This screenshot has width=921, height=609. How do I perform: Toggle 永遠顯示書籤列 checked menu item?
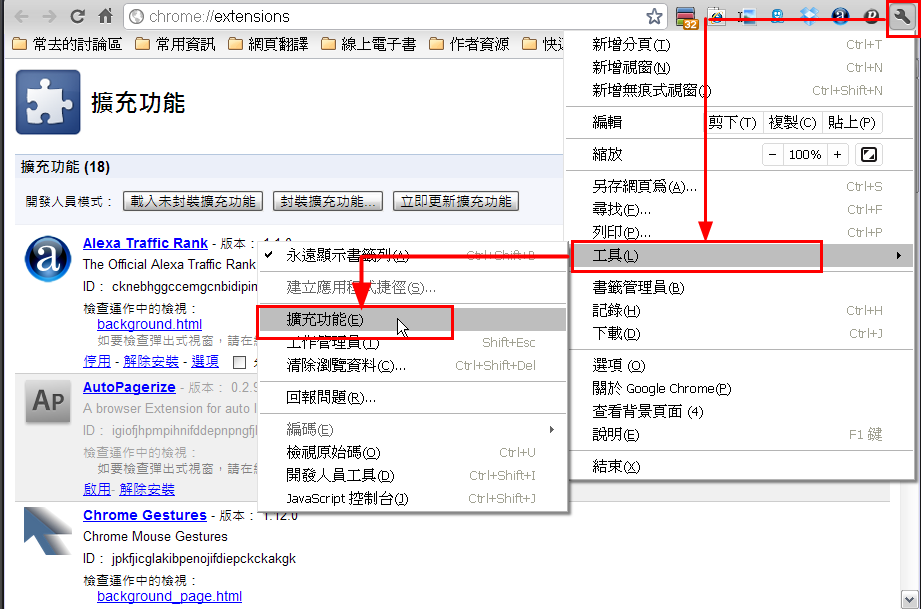click(x=411, y=255)
